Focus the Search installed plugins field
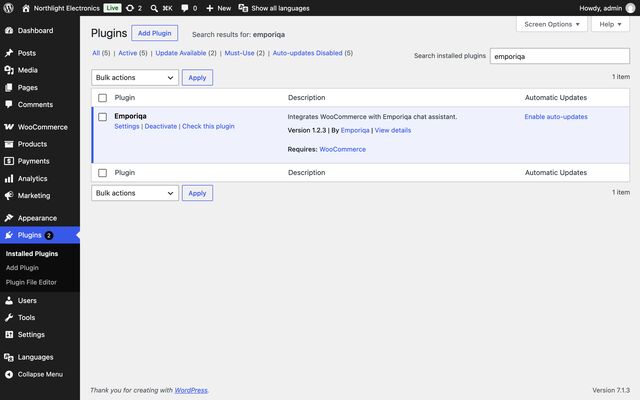The height and width of the screenshot is (400, 640). (560, 56)
